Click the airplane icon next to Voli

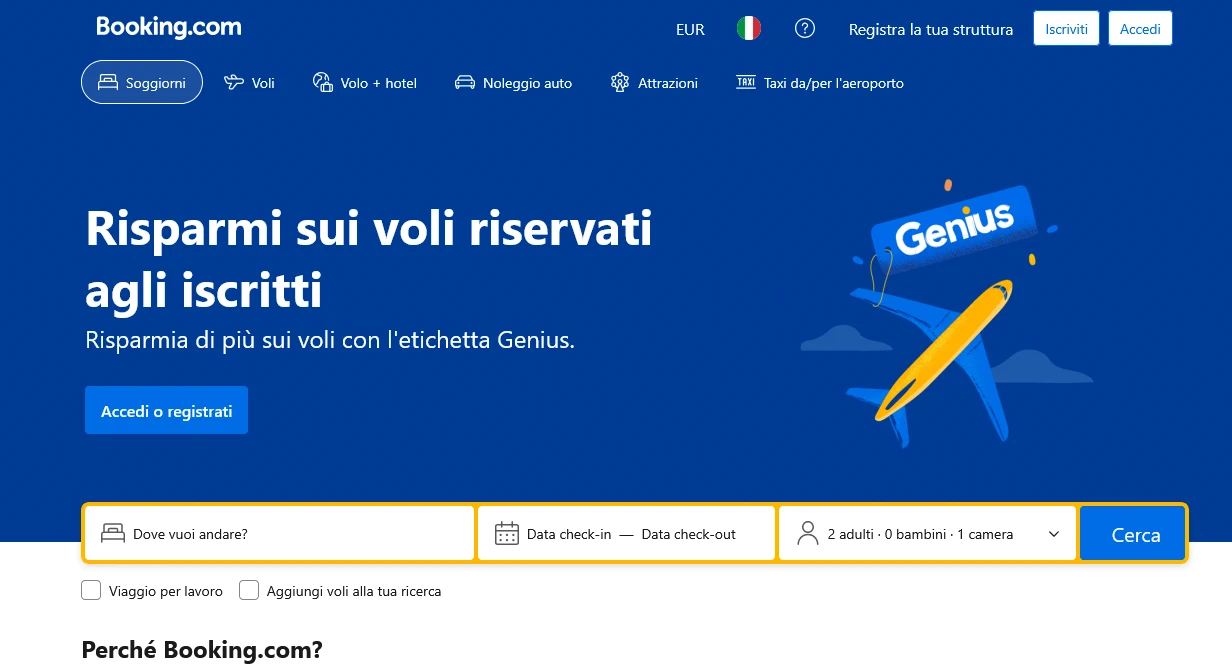click(234, 83)
